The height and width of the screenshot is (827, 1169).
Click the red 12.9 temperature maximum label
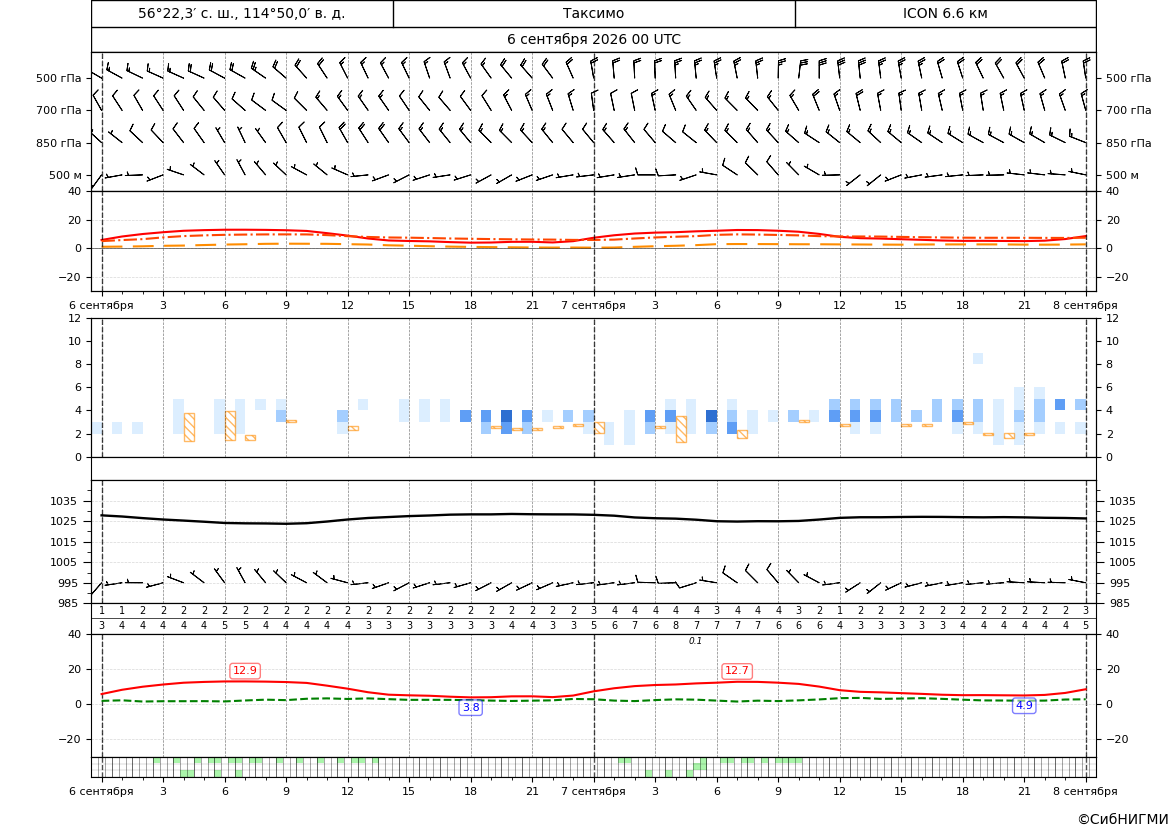(x=245, y=670)
